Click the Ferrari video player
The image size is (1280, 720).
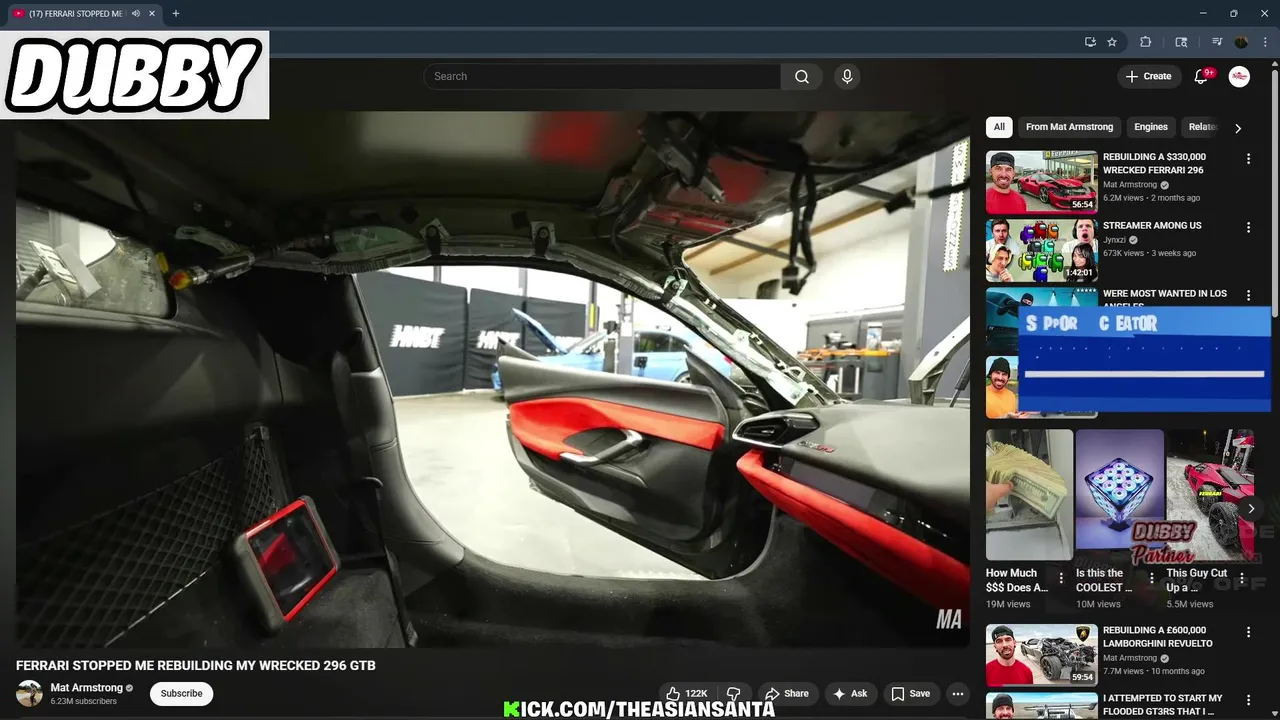pos(493,380)
